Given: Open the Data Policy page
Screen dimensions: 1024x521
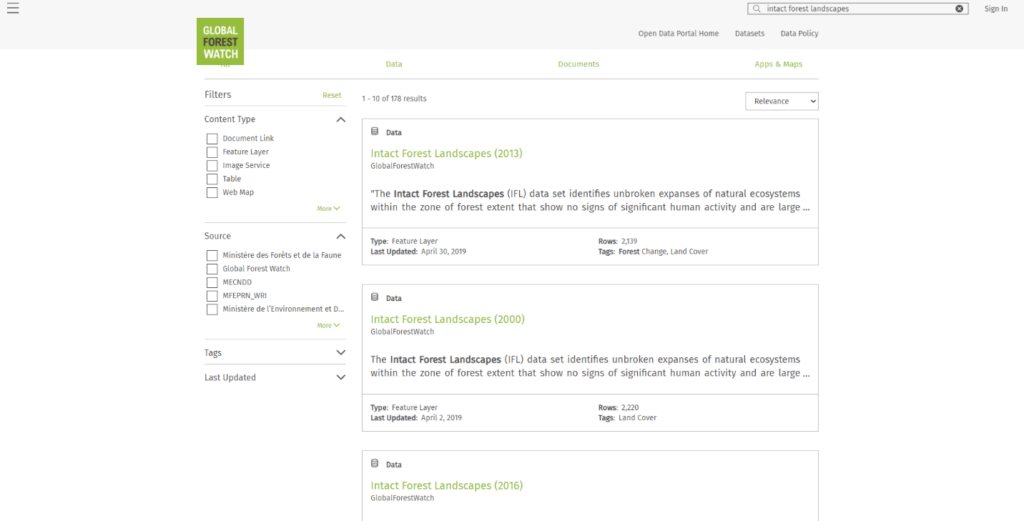Looking at the screenshot, I should pyautogui.click(x=799, y=33).
